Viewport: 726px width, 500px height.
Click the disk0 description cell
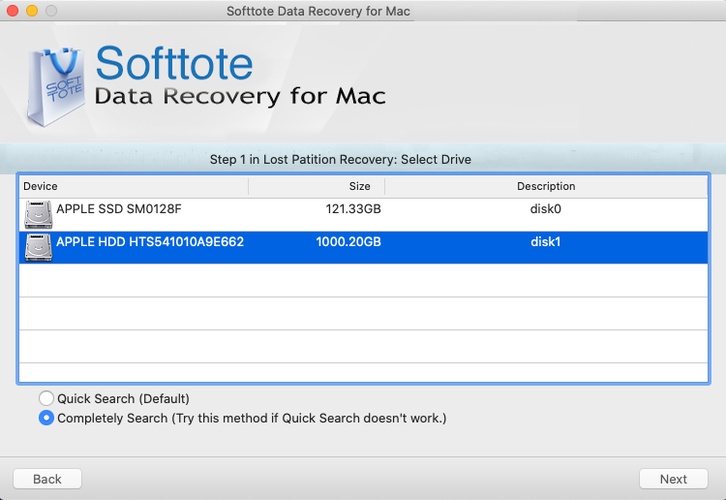click(x=545, y=209)
